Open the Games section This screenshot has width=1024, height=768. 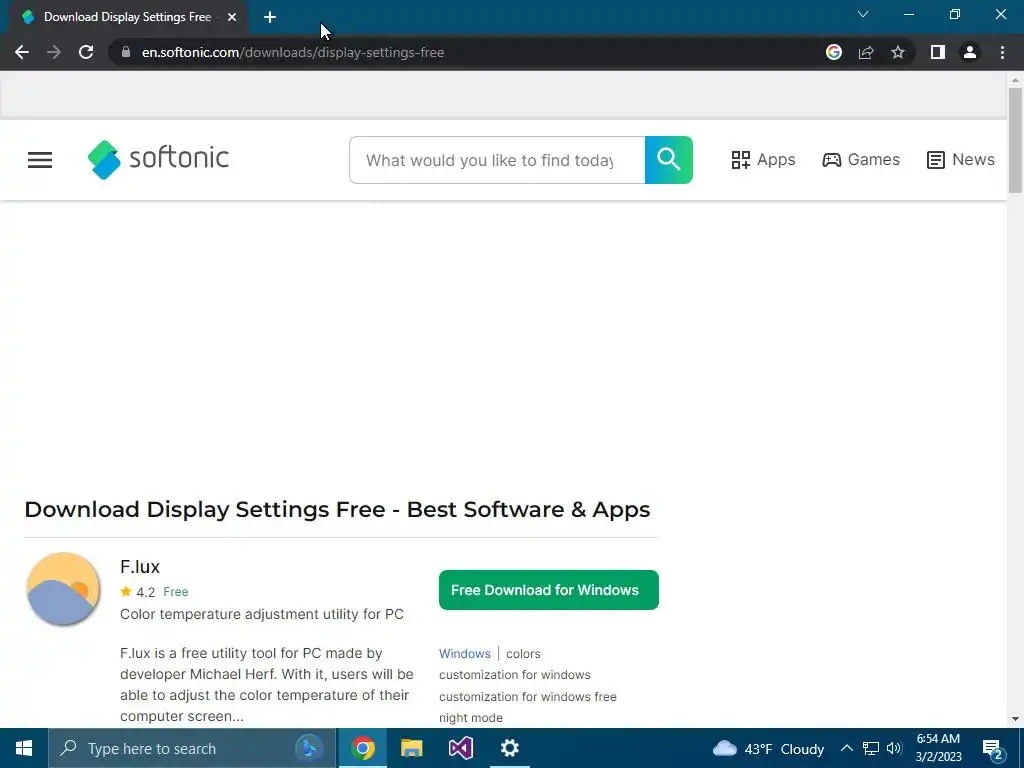click(x=861, y=160)
